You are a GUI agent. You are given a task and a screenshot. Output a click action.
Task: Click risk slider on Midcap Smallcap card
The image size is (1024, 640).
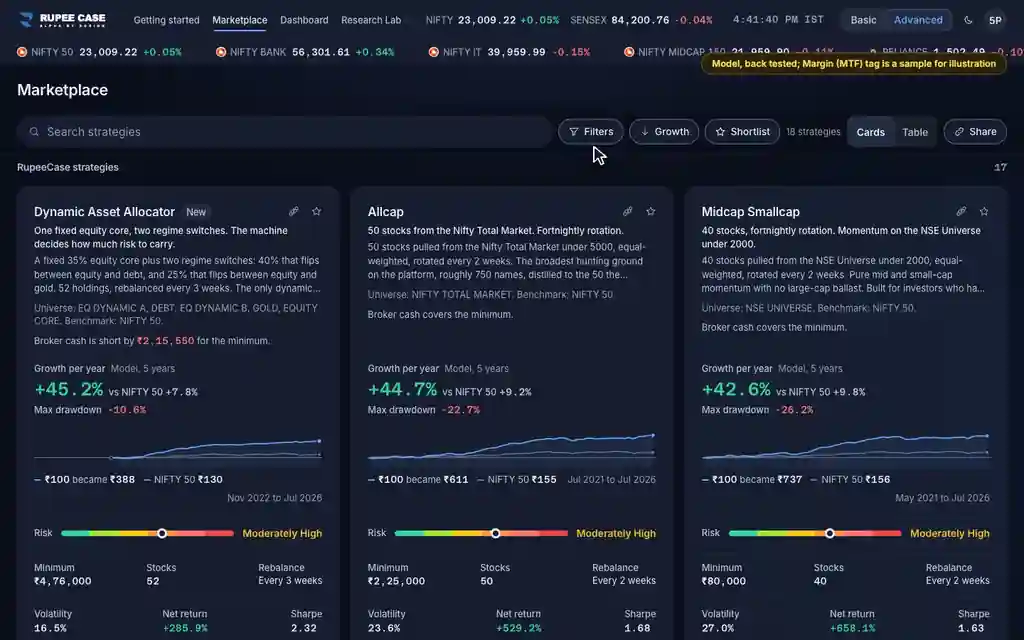[x=815, y=534]
